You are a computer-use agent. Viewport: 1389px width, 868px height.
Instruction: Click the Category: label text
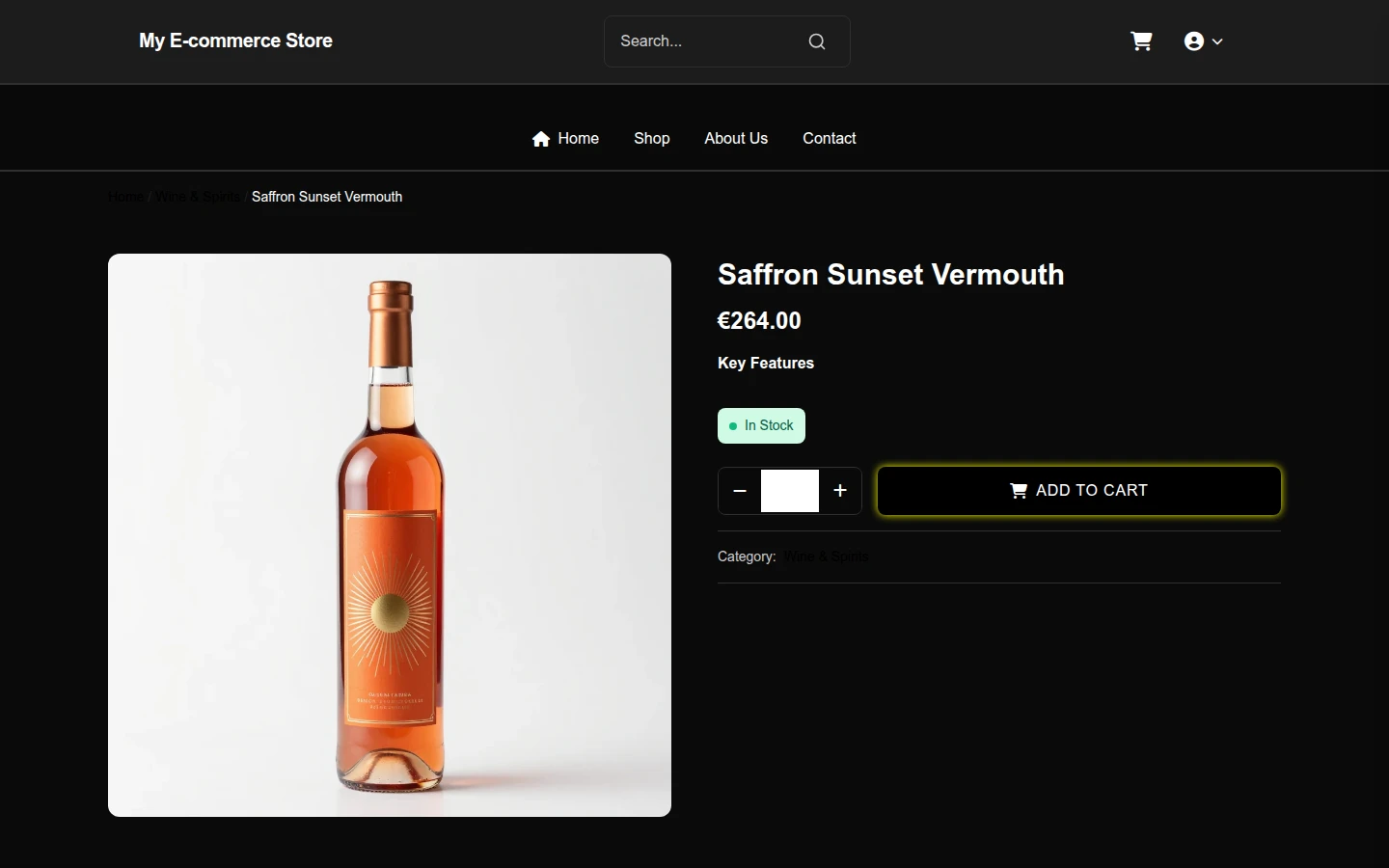[747, 556]
